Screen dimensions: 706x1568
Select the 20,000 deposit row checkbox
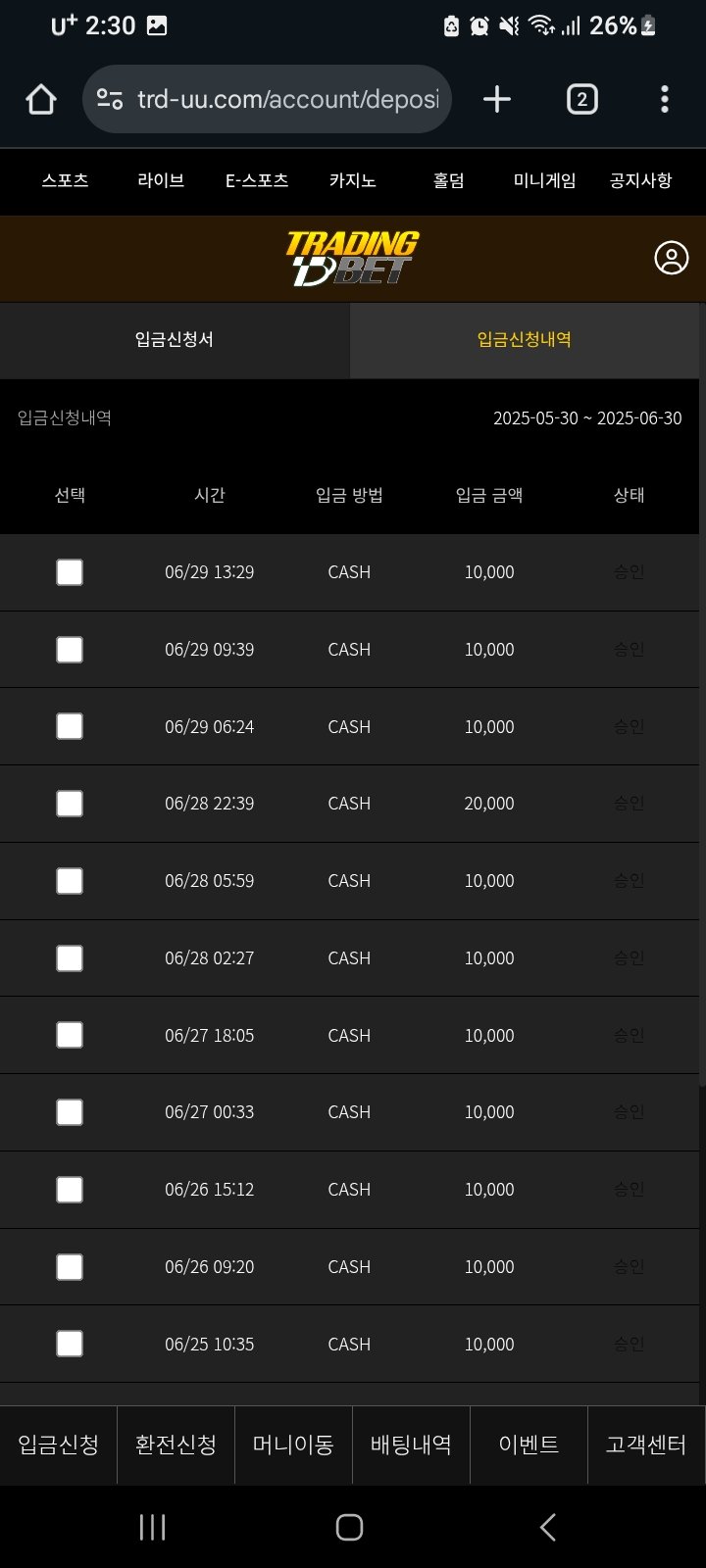(70, 804)
